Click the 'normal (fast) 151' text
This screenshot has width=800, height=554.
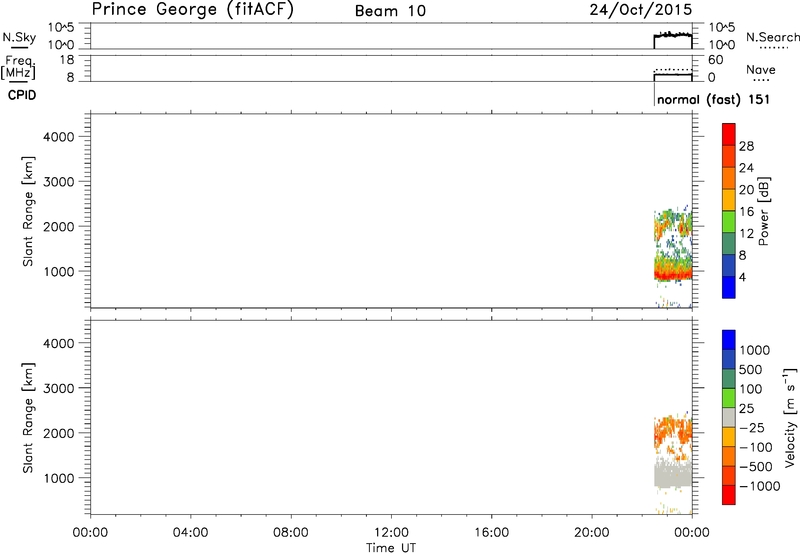click(x=713, y=99)
